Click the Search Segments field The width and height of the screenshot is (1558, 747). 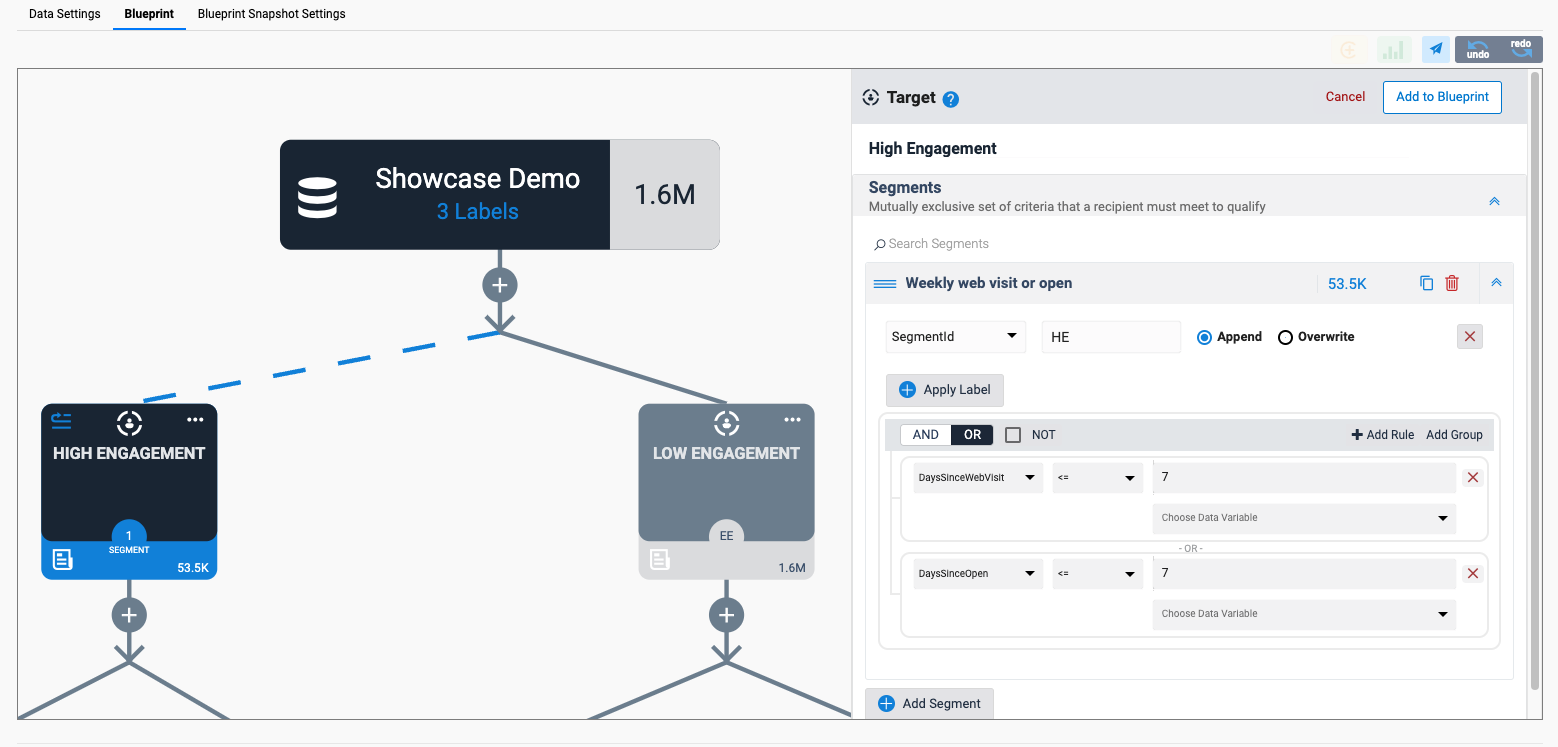pos(1190,244)
